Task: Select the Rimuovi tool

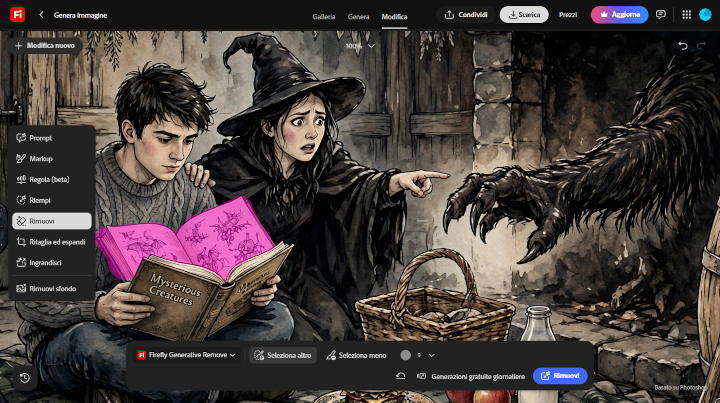Action: (x=51, y=221)
